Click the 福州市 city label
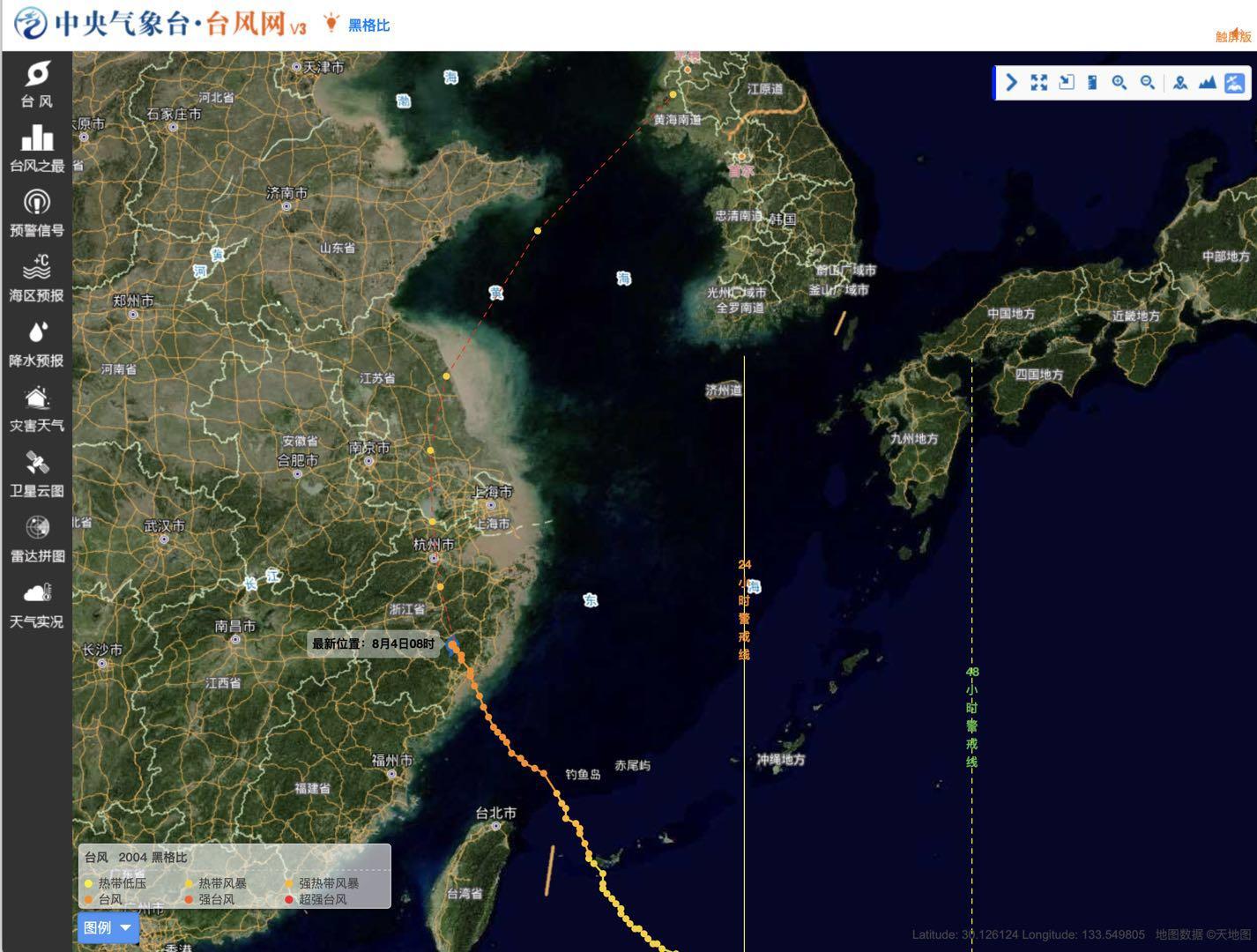Image resolution: width=1257 pixels, height=952 pixels. 392,760
